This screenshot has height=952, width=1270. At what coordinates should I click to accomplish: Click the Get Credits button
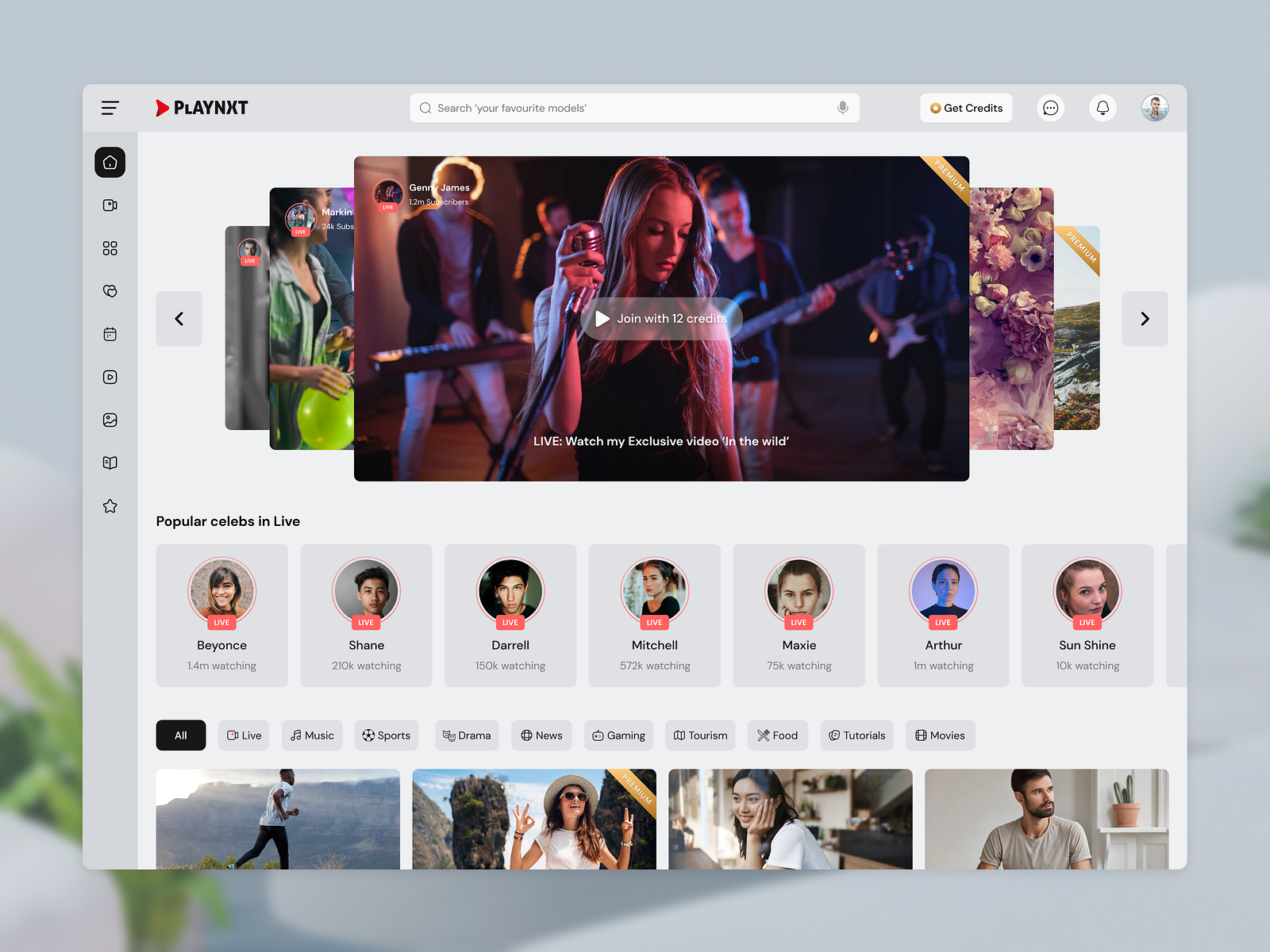[x=966, y=108]
